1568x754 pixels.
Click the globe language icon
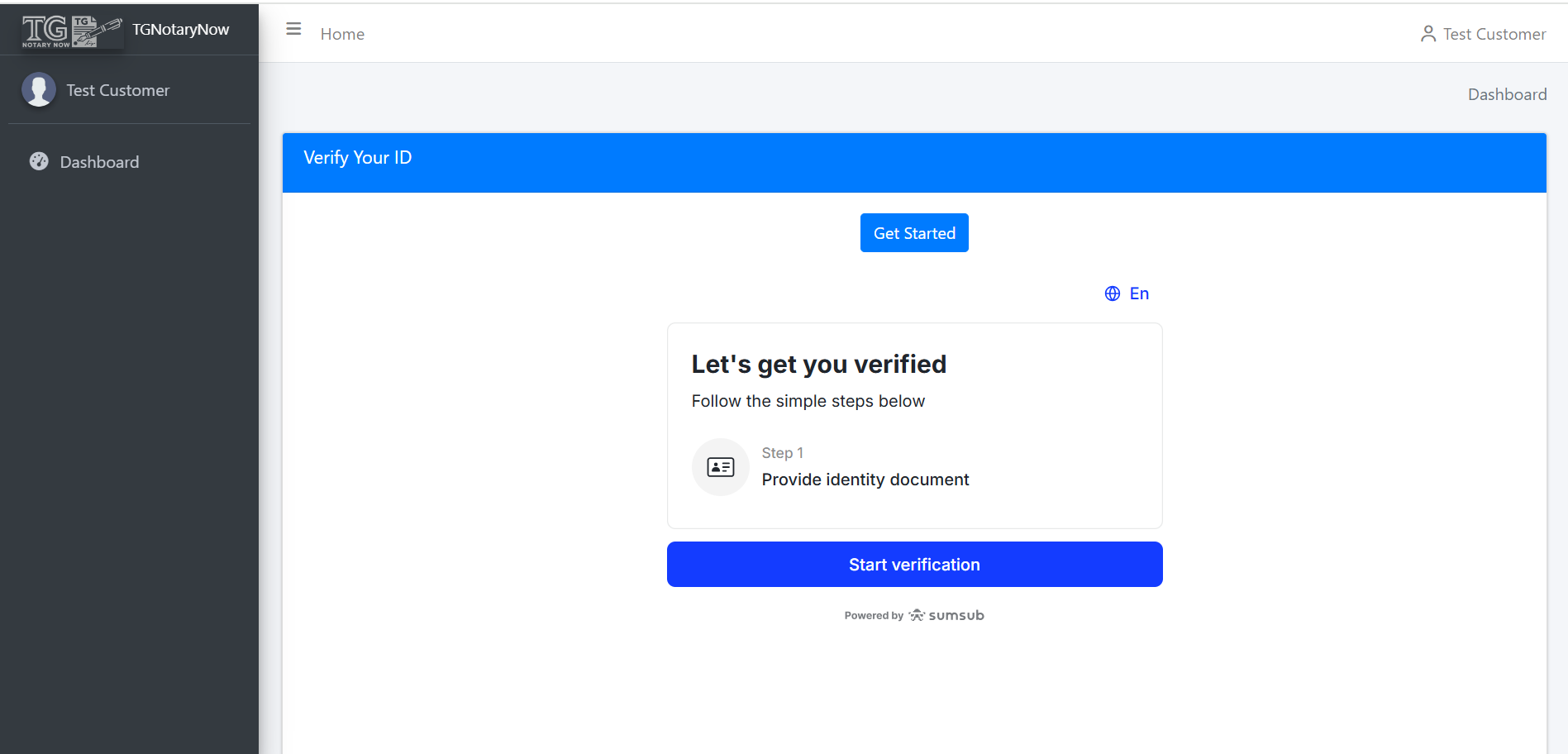pos(1113,293)
